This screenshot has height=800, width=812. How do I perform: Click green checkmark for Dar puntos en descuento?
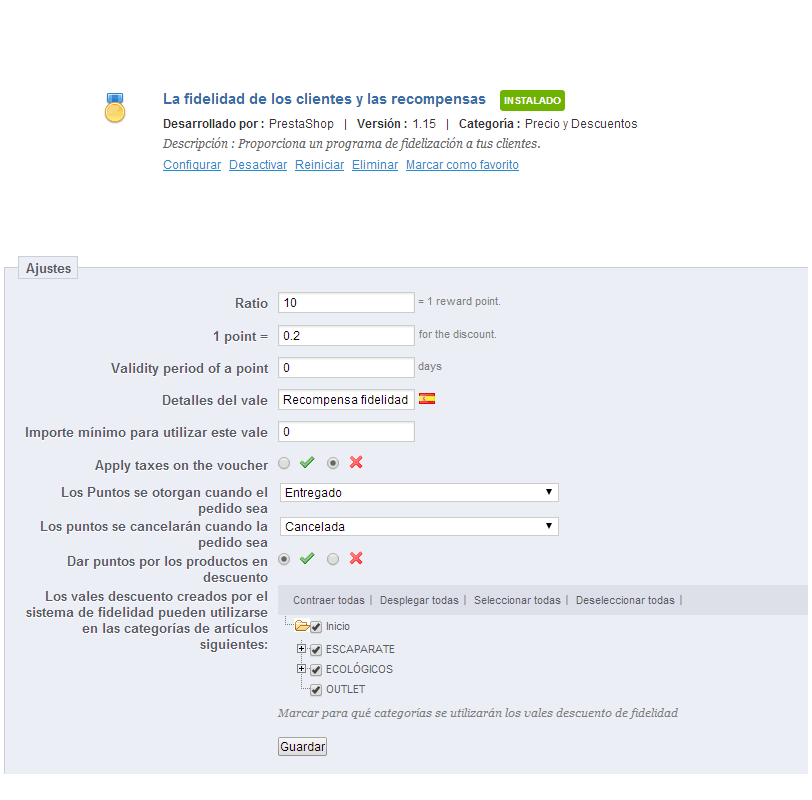tap(307, 558)
